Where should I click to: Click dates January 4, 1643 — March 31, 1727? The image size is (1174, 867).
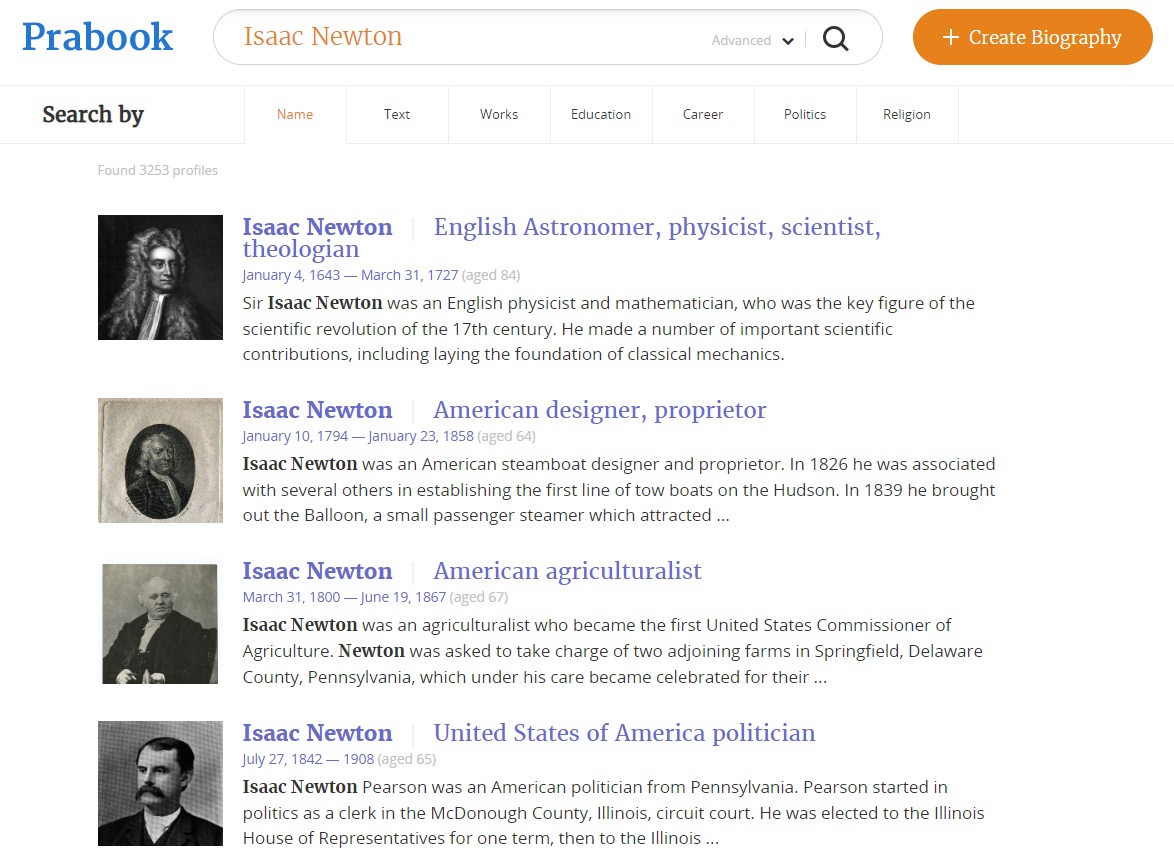(350, 275)
